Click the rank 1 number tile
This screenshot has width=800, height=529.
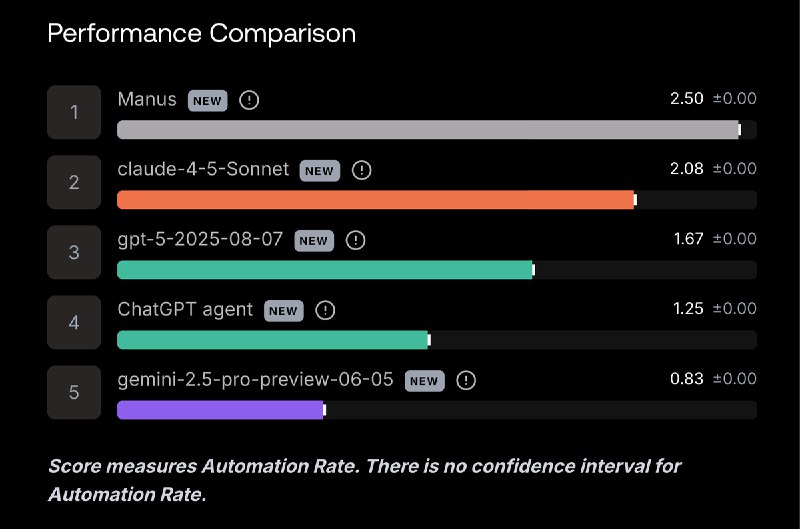tap(74, 112)
